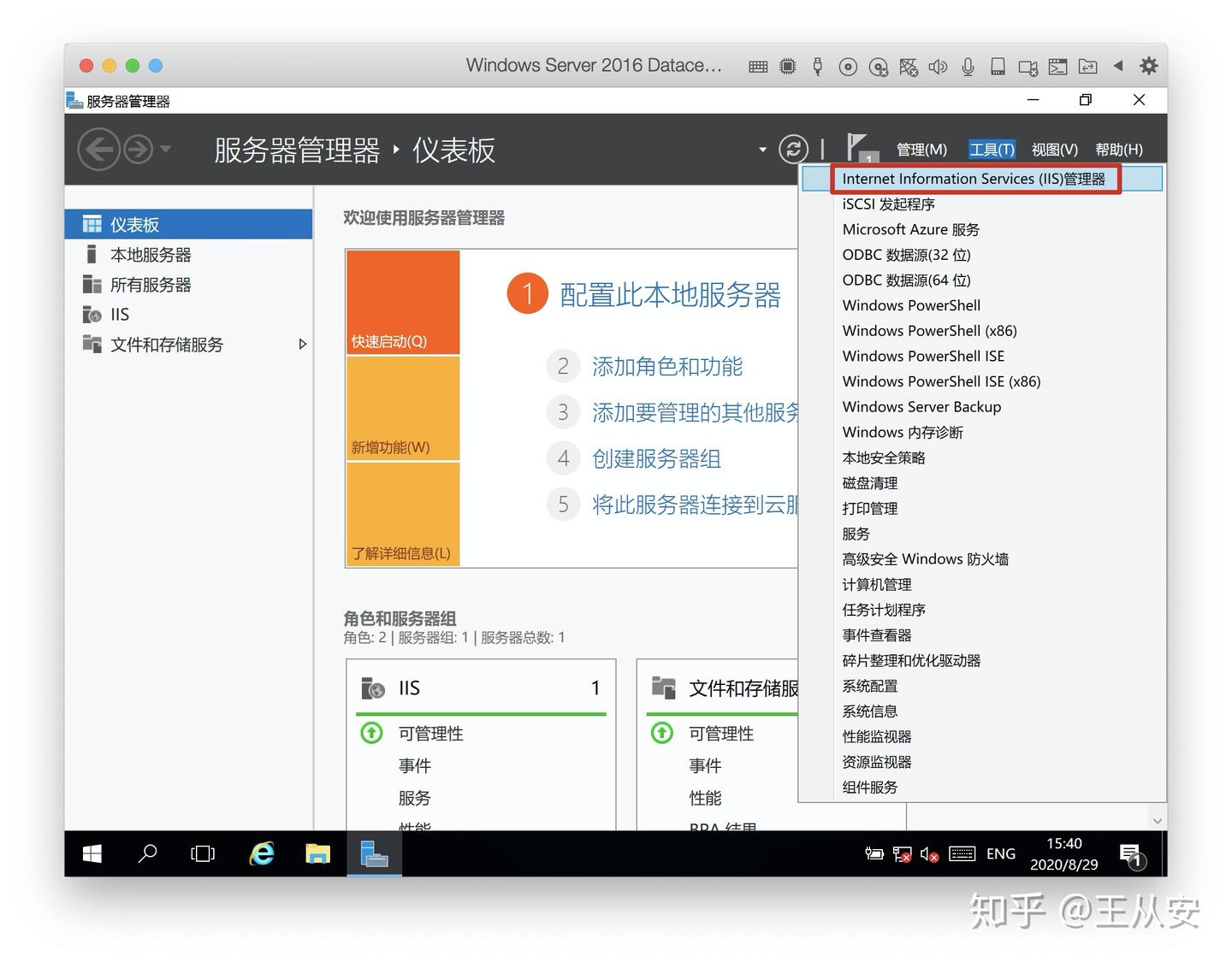The width and height of the screenshot is (1232, 962).
Task: Open File Explorer from the taskbar
Action: coord(317,853)
